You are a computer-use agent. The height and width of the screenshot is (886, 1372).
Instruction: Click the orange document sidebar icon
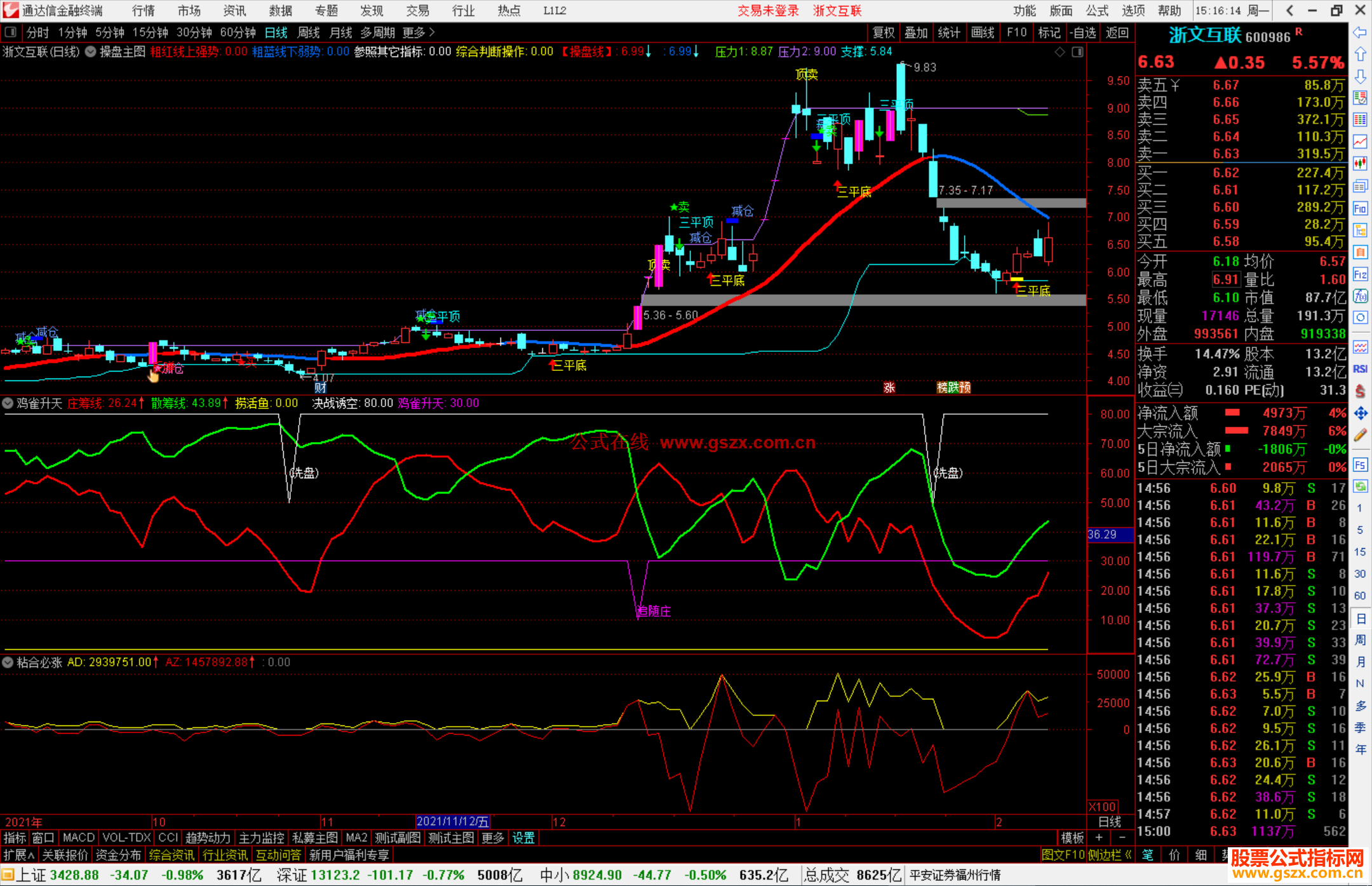1360,252
